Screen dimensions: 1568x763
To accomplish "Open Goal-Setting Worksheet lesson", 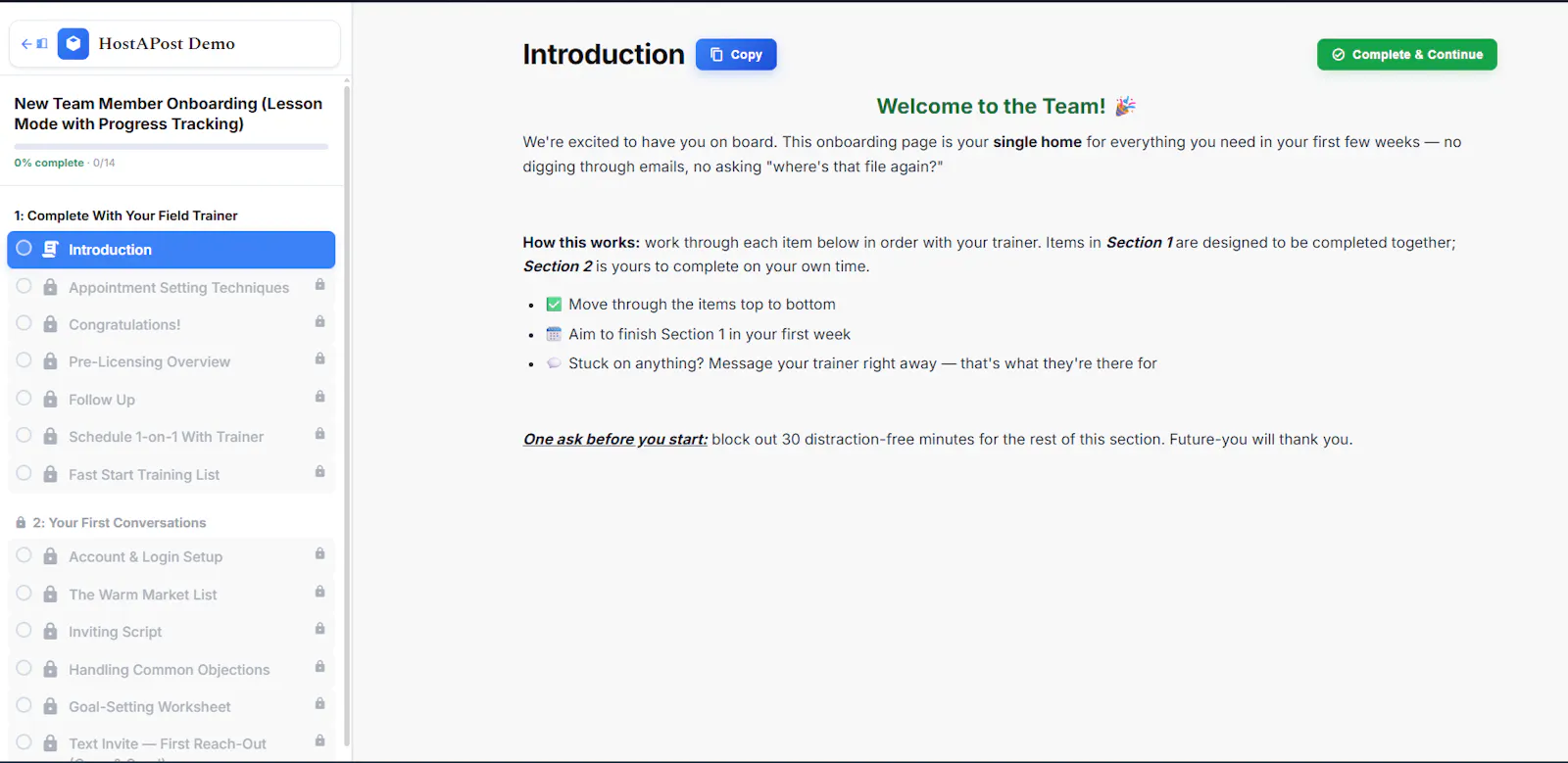I will (171, 706).
